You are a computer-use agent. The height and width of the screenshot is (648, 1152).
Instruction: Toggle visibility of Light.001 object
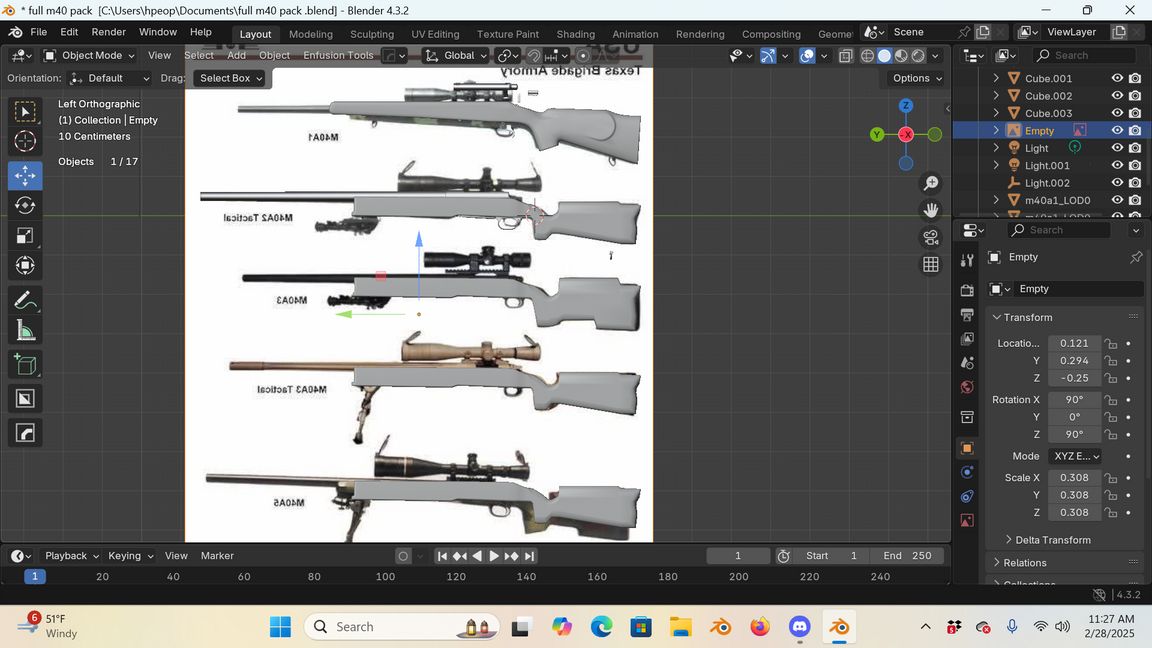[x=1118, y=165]
